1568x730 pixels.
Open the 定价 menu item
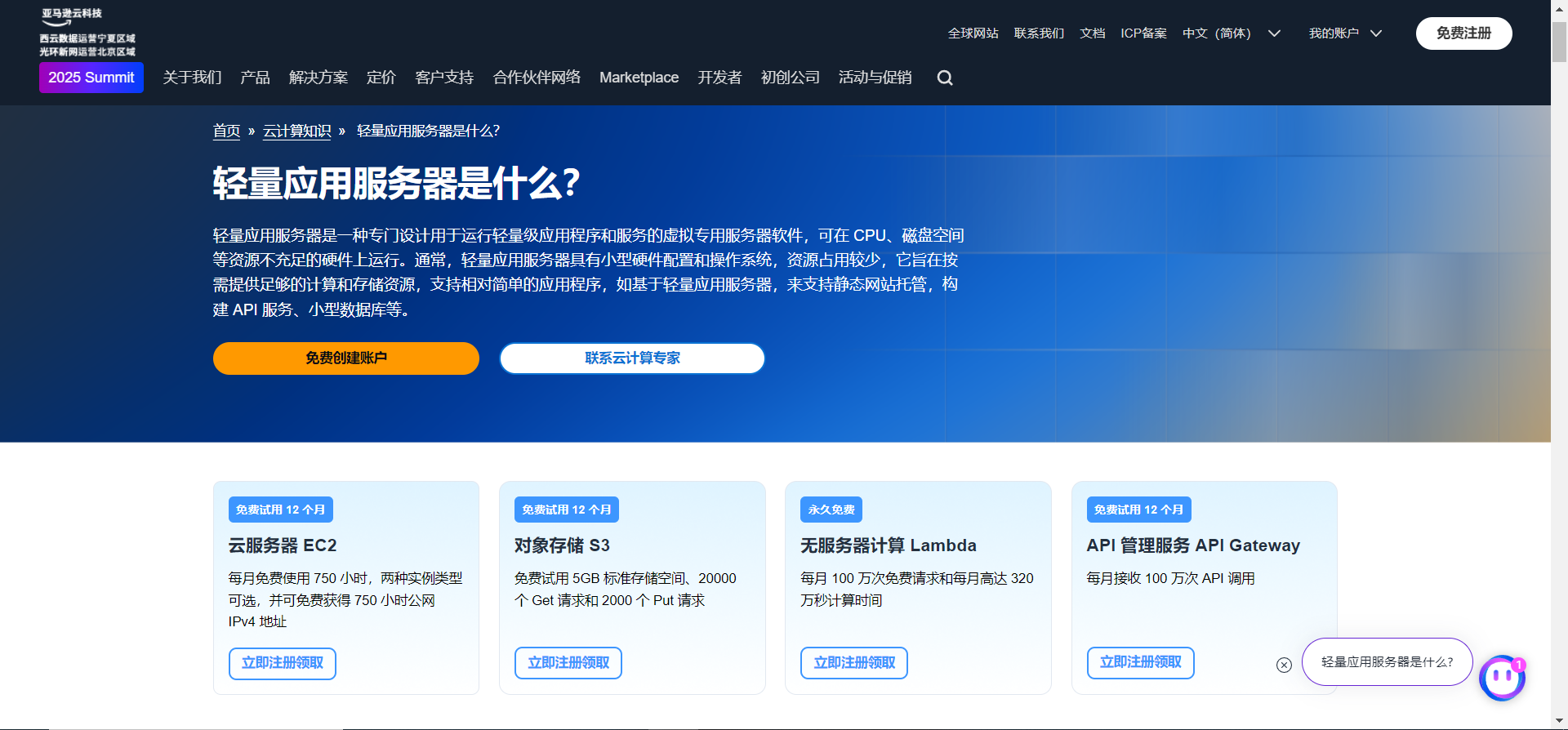[x=381, y=78]
